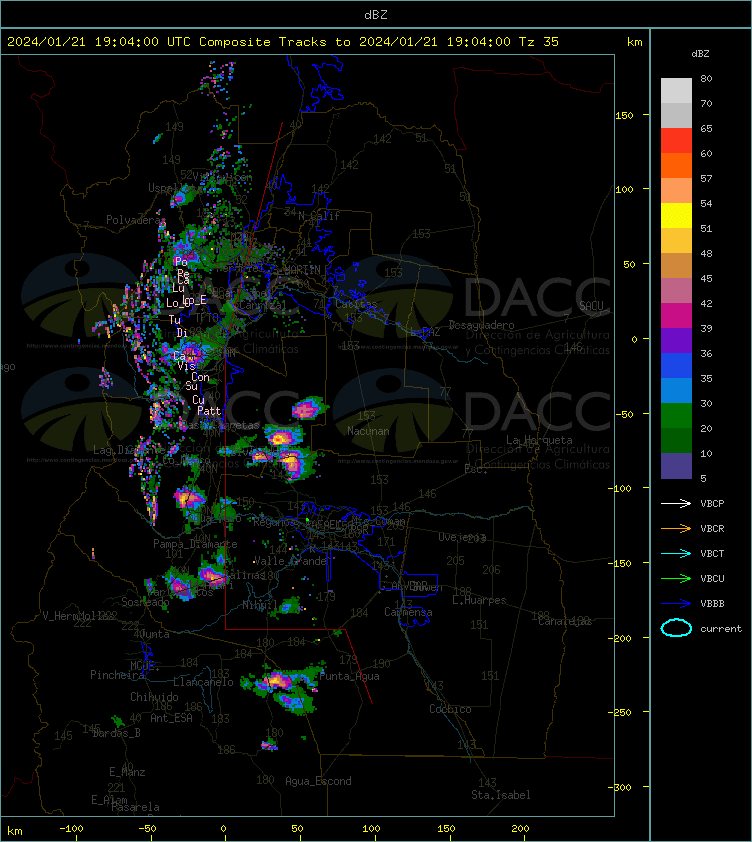The width and height of the screenshot is (752, 842).
Task: Click the 'Sosneado' place label
Action: 145,602
